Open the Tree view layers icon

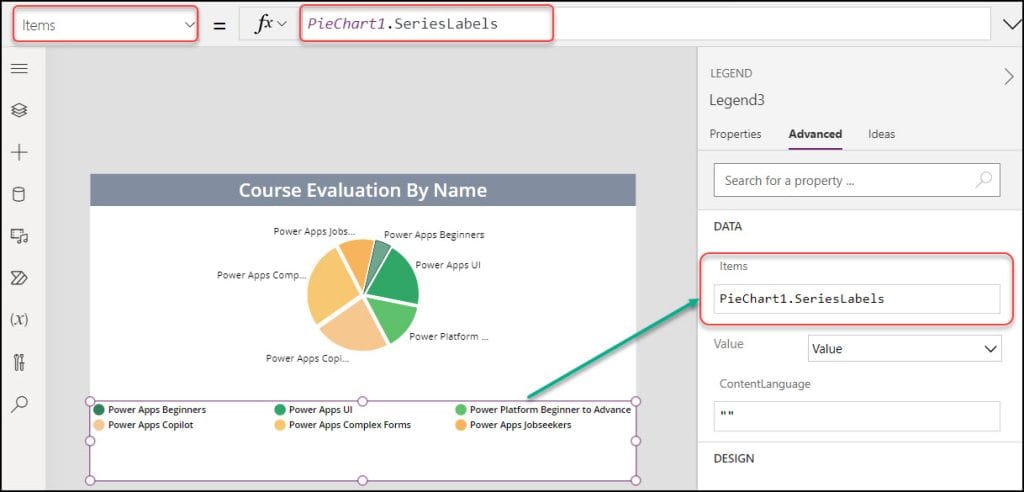tap(20, 110)
